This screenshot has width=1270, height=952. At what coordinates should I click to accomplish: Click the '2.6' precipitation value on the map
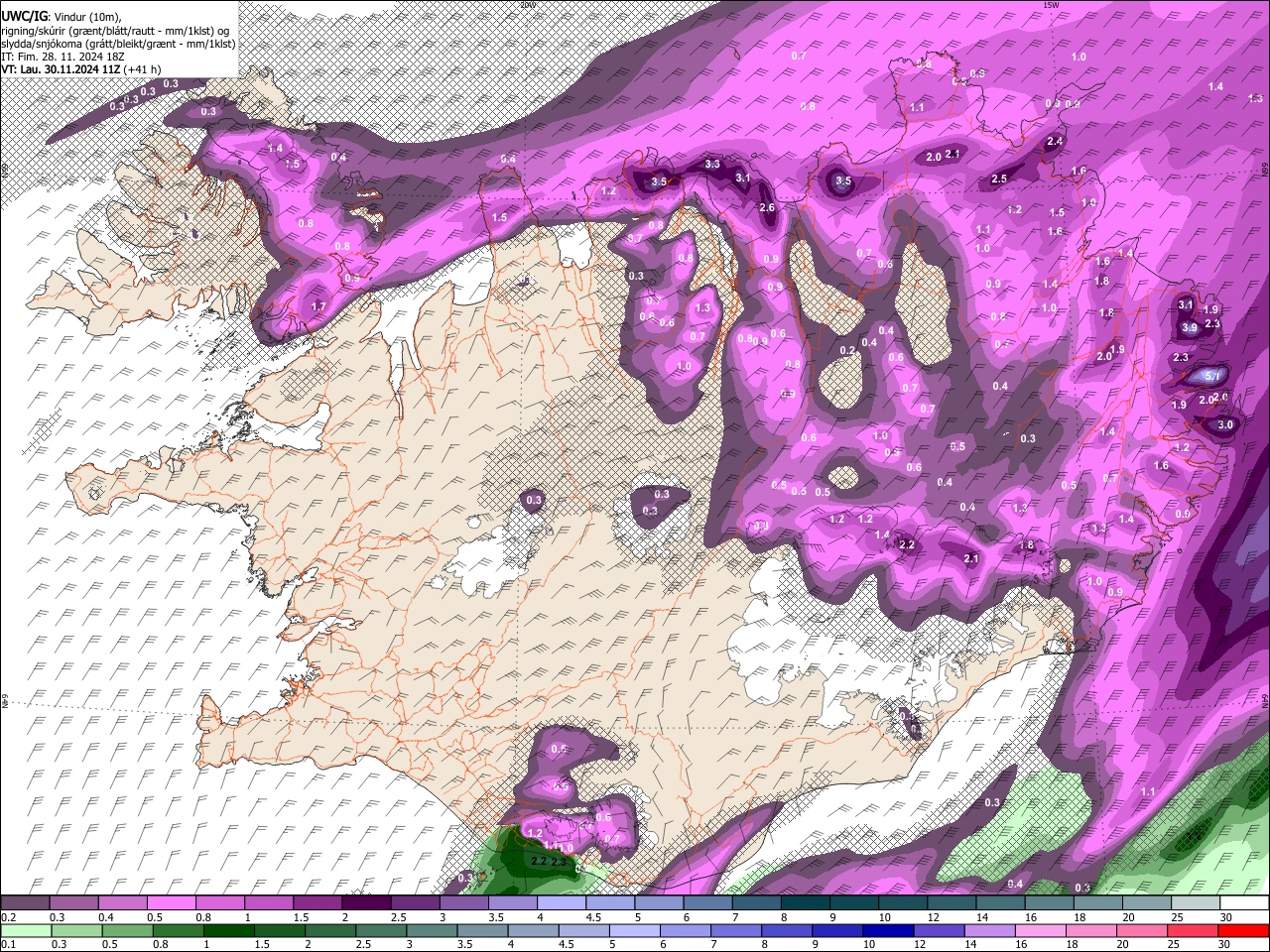pyautogui.click(x=766, y=207)
